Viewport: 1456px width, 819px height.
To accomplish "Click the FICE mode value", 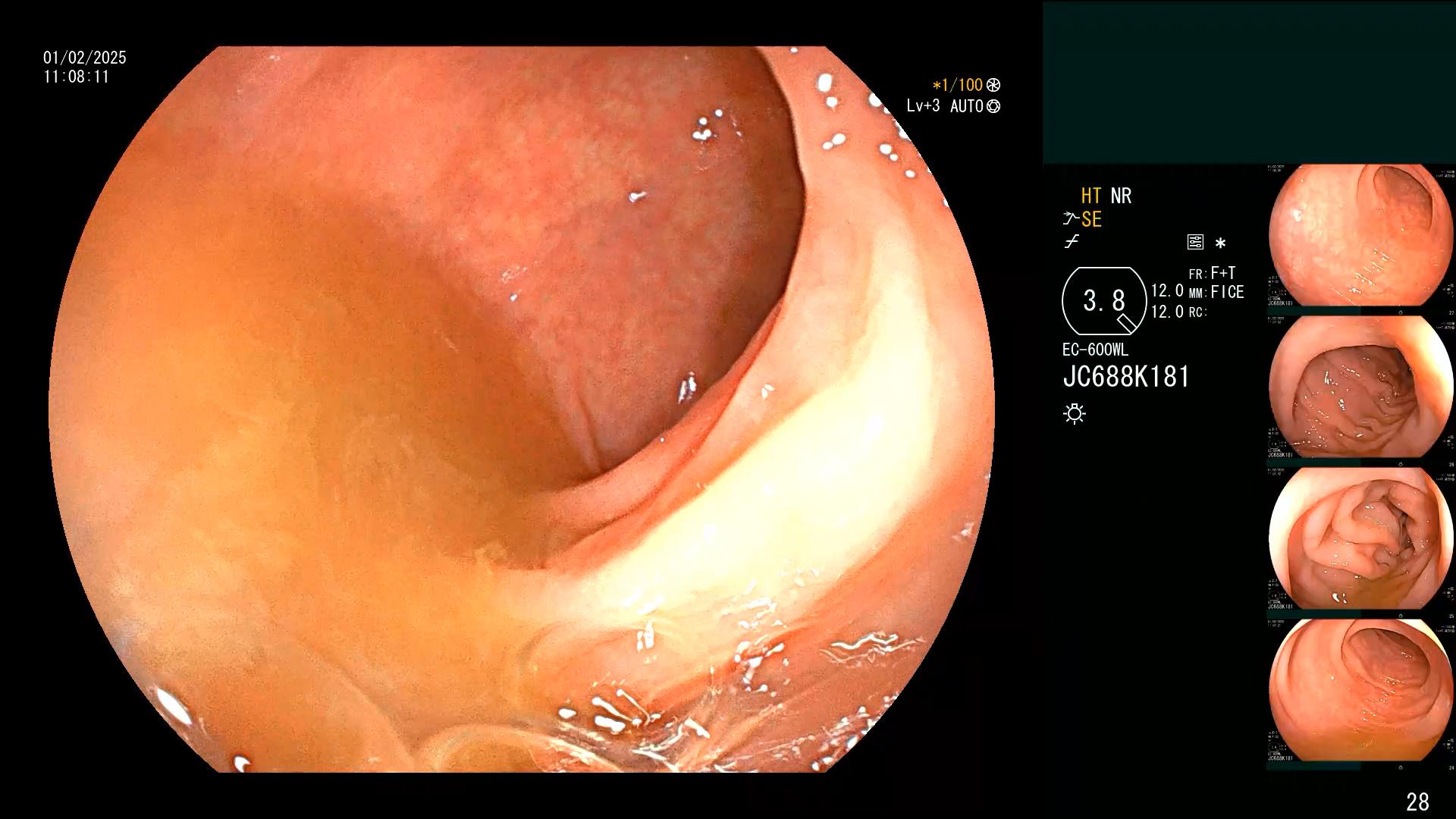I will [1227, 292].
